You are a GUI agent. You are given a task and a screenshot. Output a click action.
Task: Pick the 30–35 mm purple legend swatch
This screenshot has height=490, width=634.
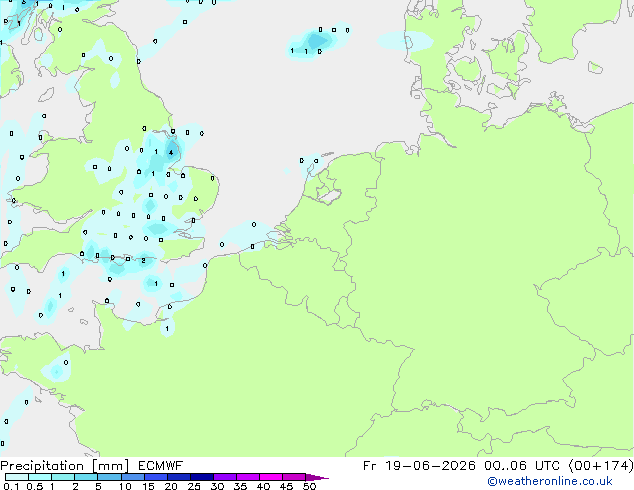click(225, 477)
